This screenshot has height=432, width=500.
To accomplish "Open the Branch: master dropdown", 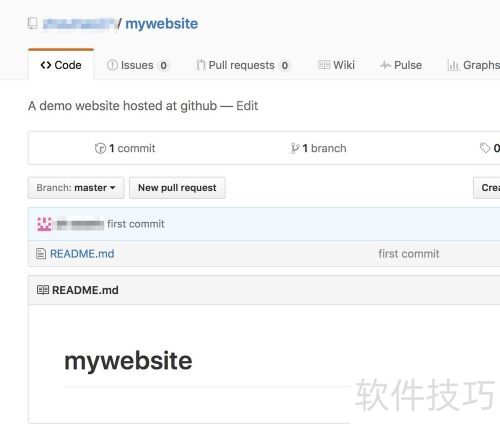I will pos(76,188).
